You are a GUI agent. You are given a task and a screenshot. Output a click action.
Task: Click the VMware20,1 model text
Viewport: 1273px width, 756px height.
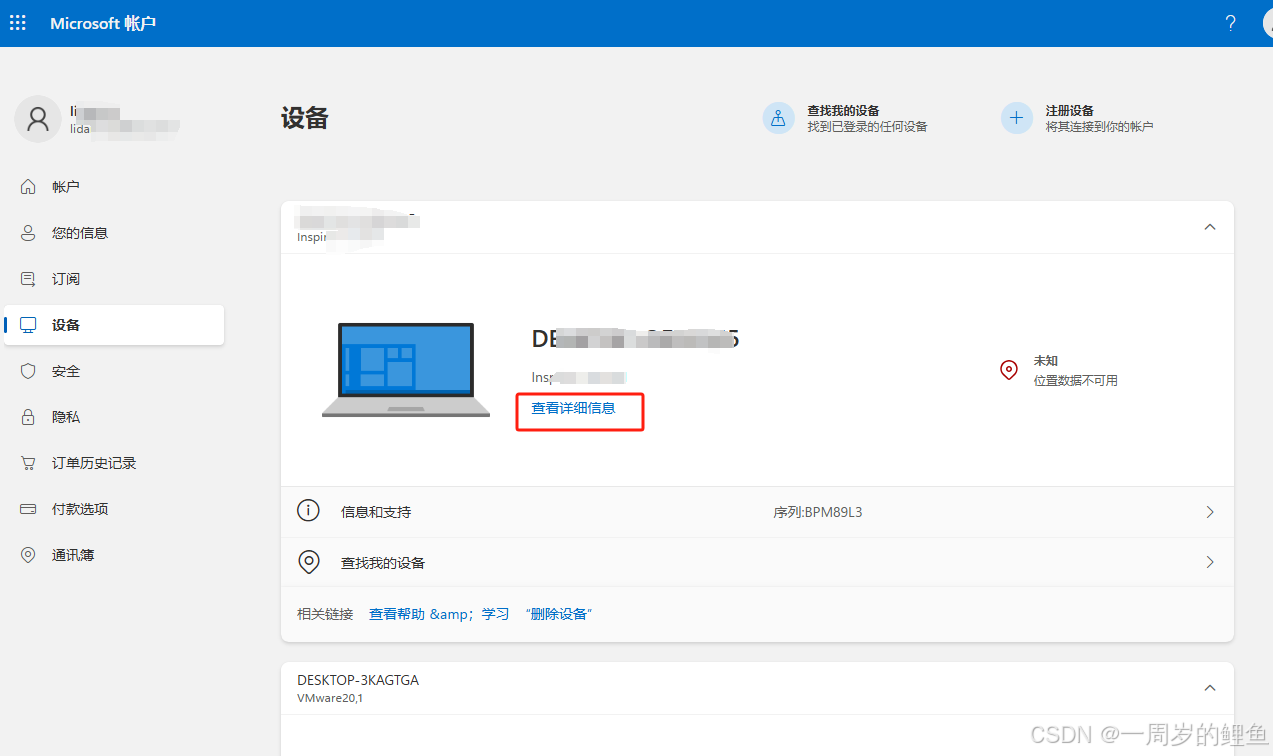[x=330, y=698]
